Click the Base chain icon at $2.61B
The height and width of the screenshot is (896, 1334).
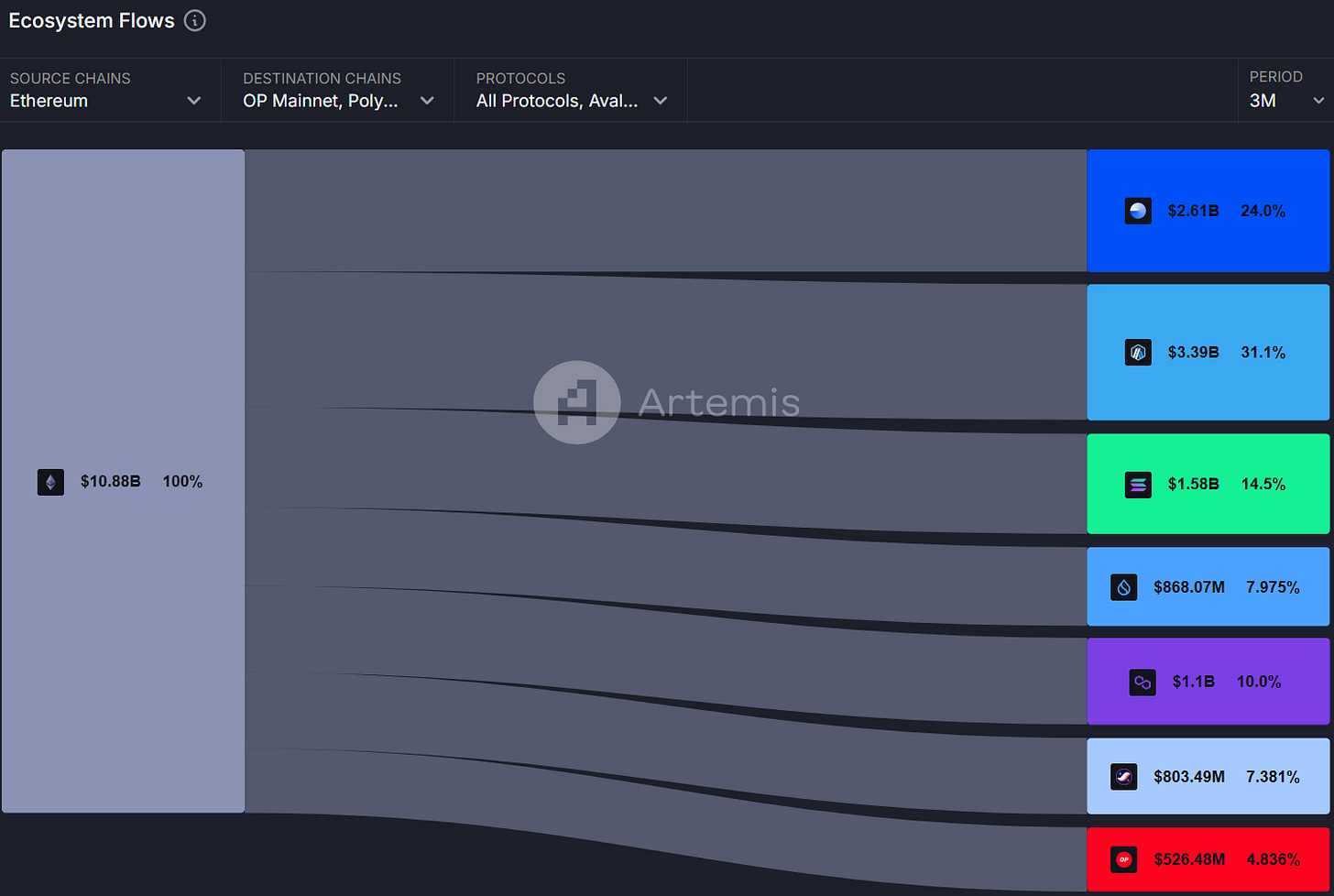pyautogui.click(x=1138, y=211)
